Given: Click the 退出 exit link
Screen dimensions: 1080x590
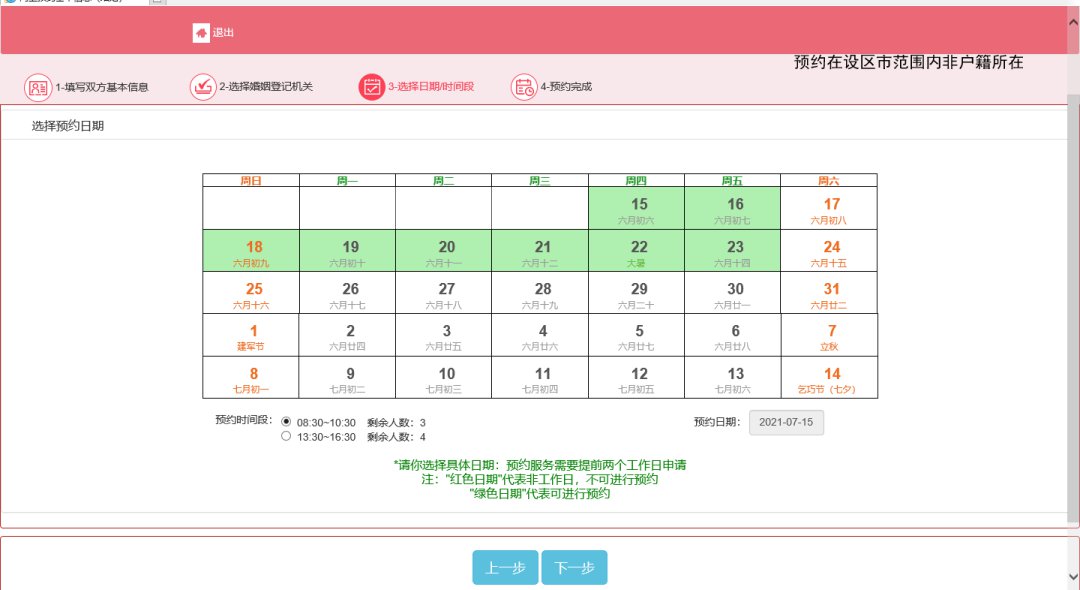Looking at the screenshot, I should [x=223, y=33].
